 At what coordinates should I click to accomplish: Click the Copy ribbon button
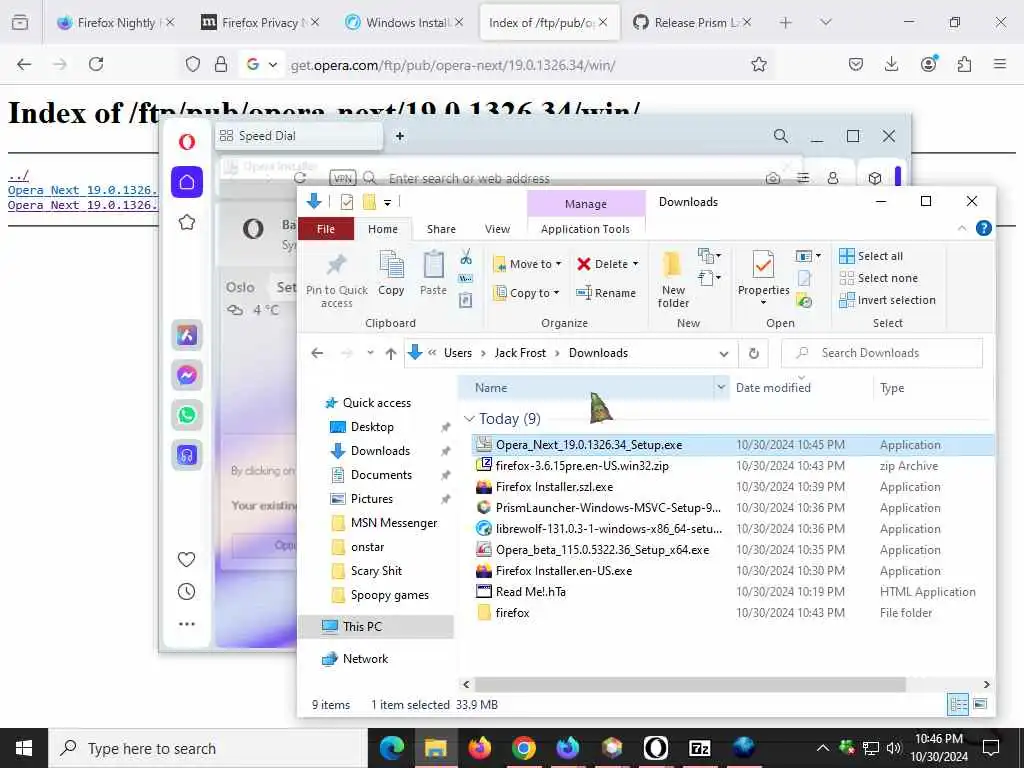(x=391, y=274)
